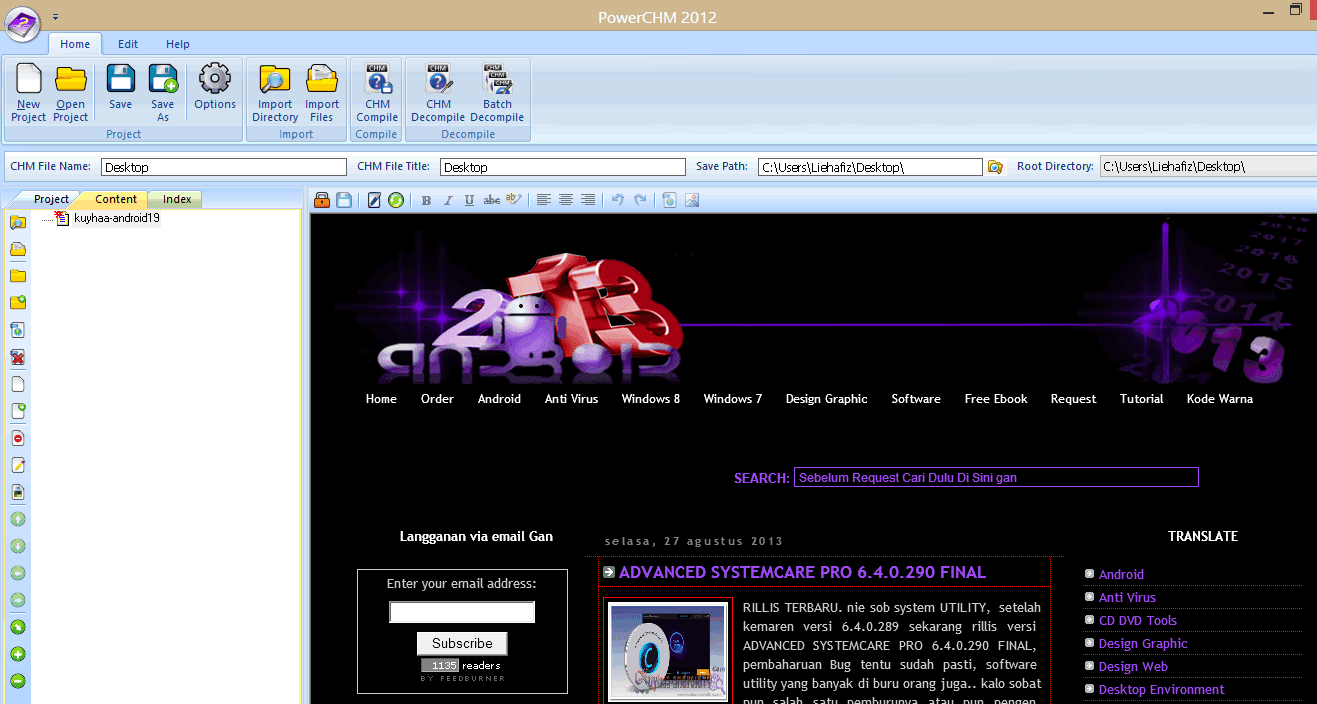This screenshot has height=704, width=1317.
Task: Click the insert image icon
Action: pos(692,200)
